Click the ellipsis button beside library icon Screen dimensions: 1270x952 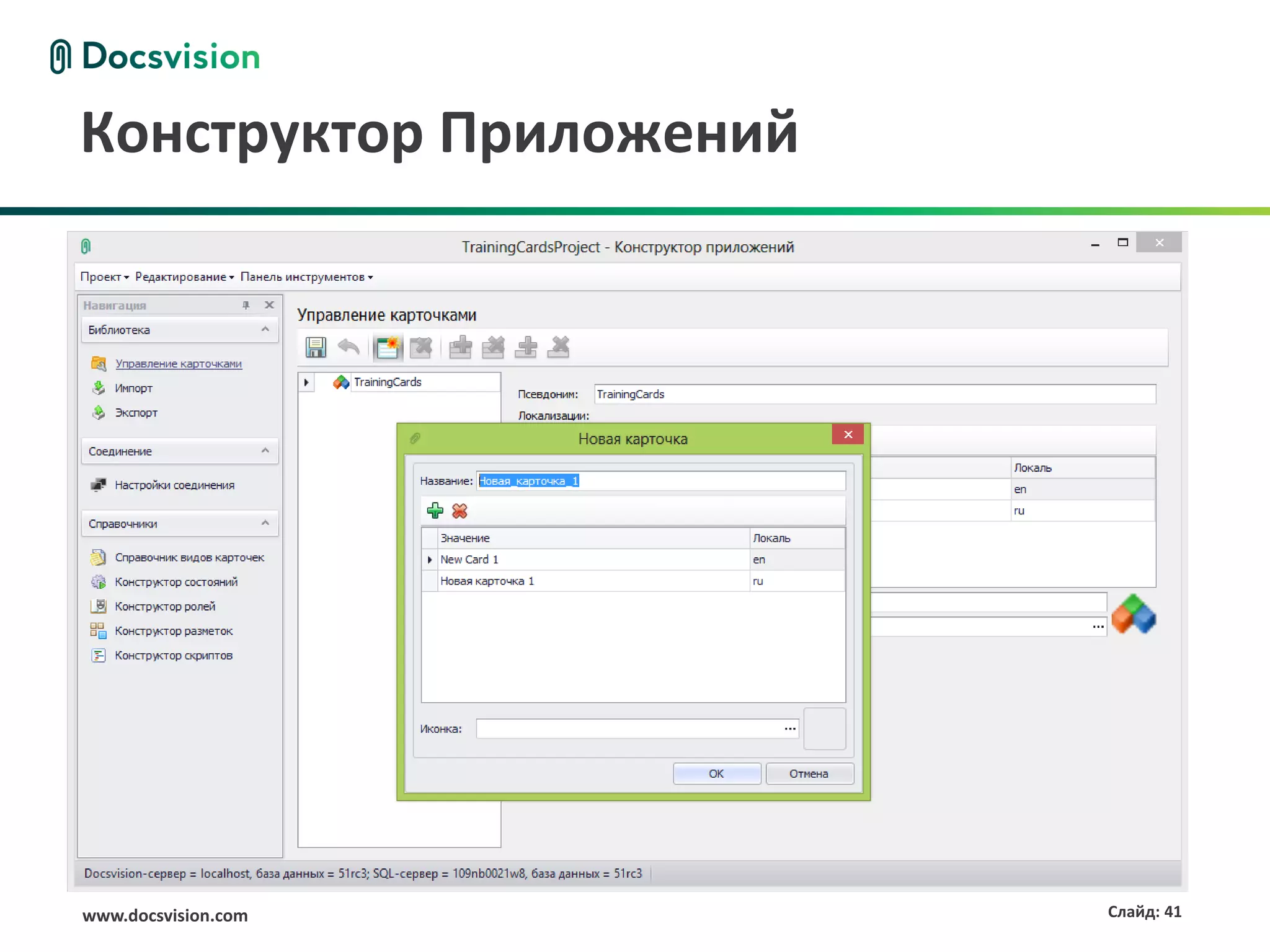pyautogui.click(x=1098, y=627)
